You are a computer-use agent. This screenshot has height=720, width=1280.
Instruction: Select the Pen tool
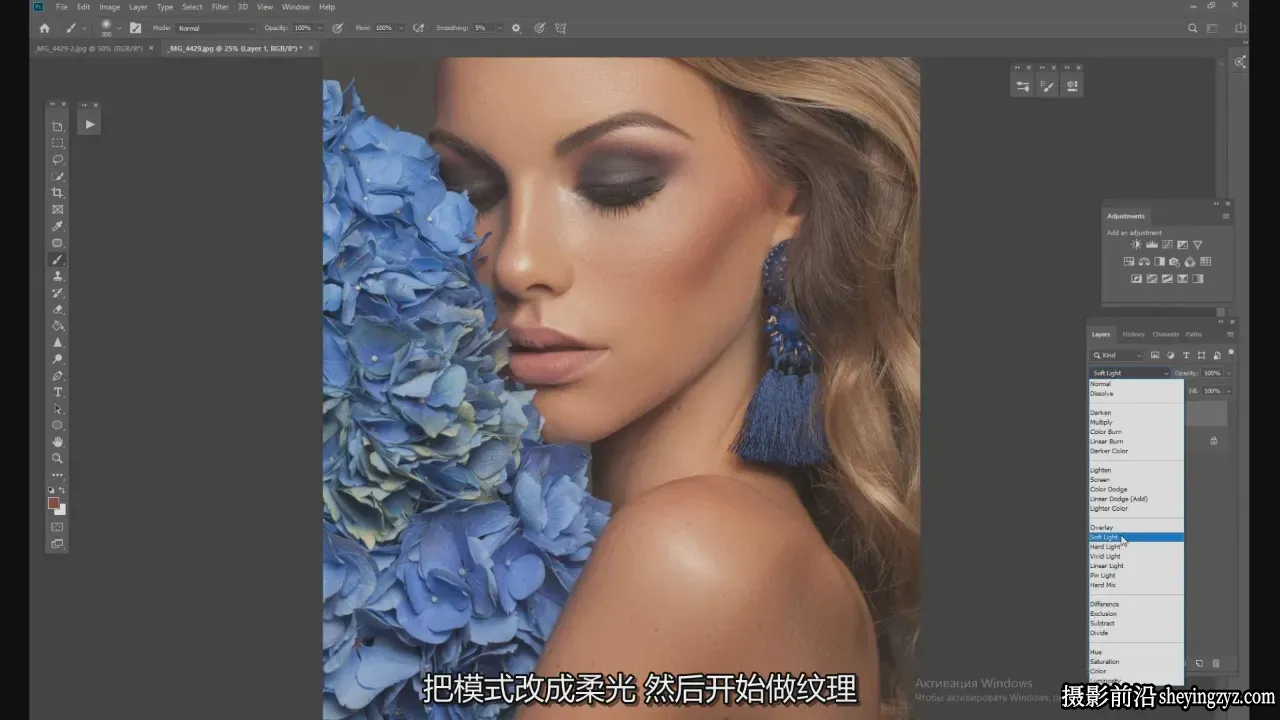point(58,375)
